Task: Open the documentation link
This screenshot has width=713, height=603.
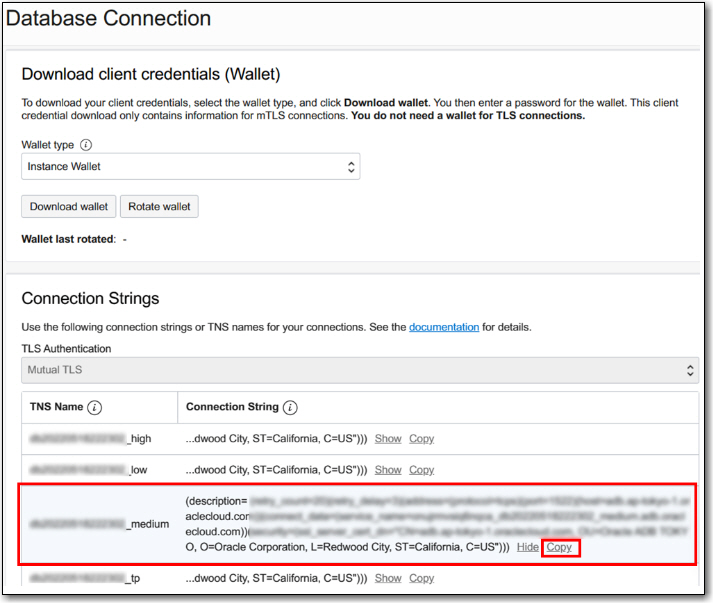Action: tap(443, 327)
